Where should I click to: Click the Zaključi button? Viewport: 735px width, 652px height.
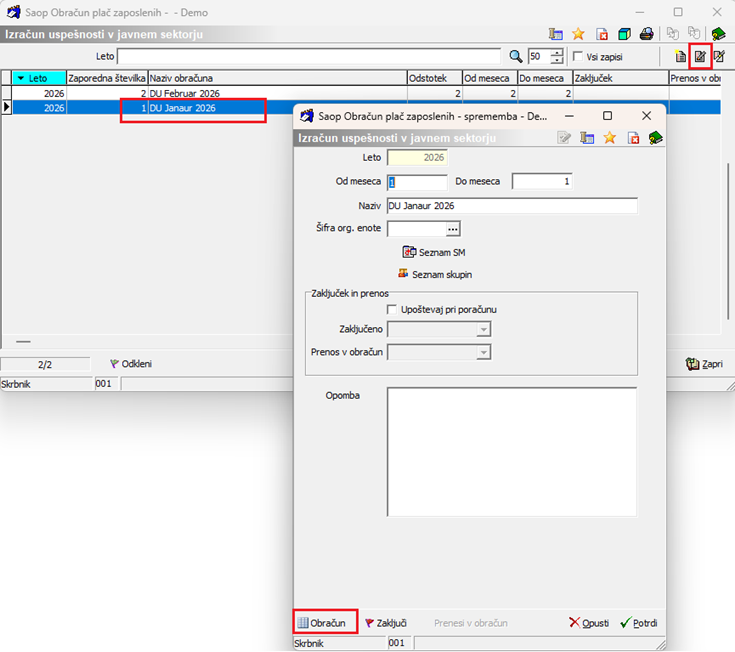[x=386, y=623]
